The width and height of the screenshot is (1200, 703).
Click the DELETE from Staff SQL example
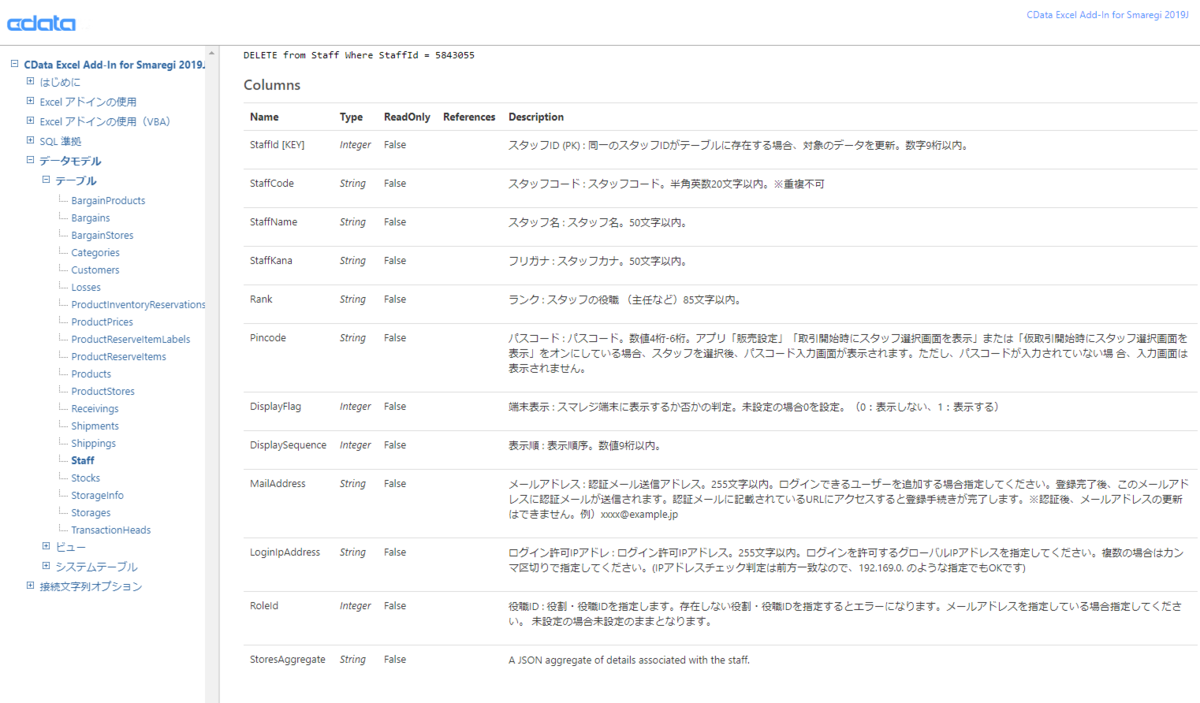coord(359,55)
